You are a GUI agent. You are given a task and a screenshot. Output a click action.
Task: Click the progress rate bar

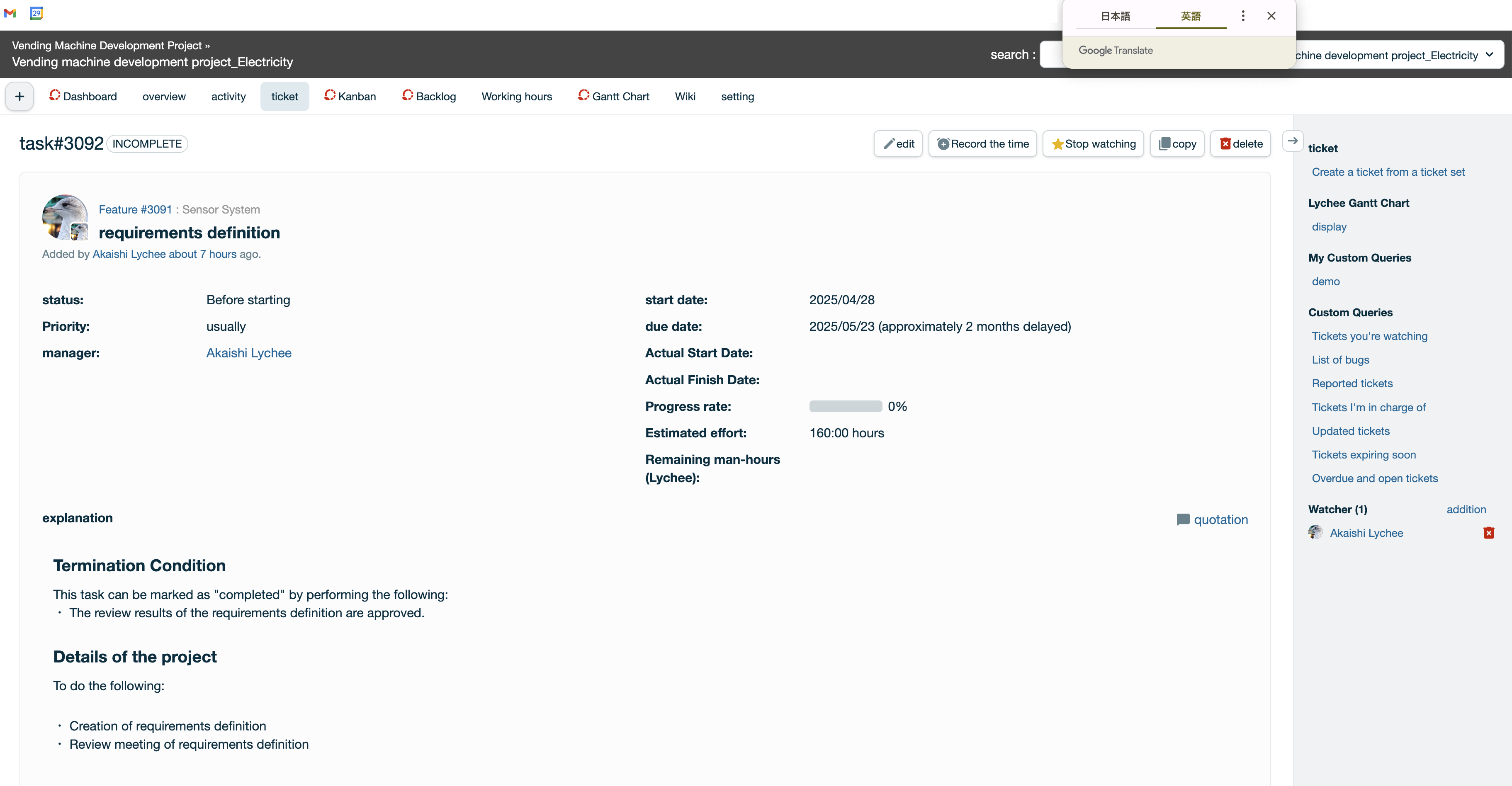pyautogui.click(x=845, y=407)
